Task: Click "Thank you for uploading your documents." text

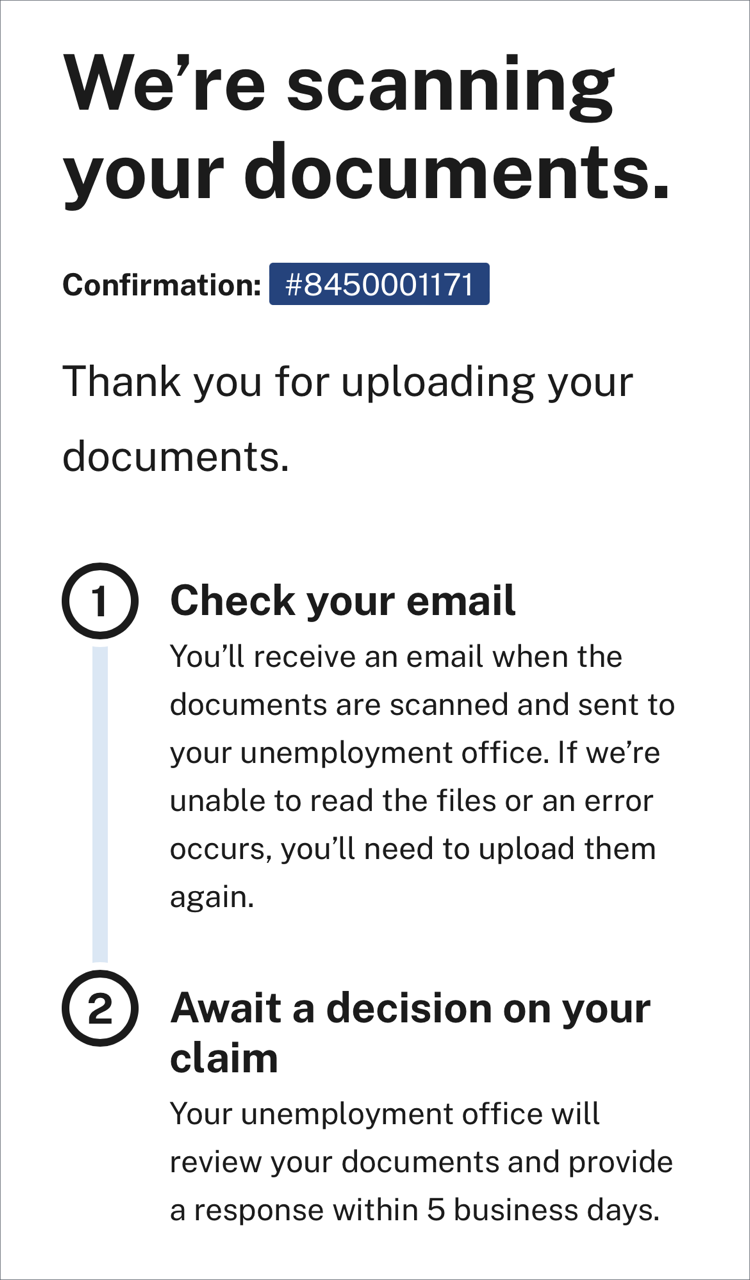Action: (347, 419)
